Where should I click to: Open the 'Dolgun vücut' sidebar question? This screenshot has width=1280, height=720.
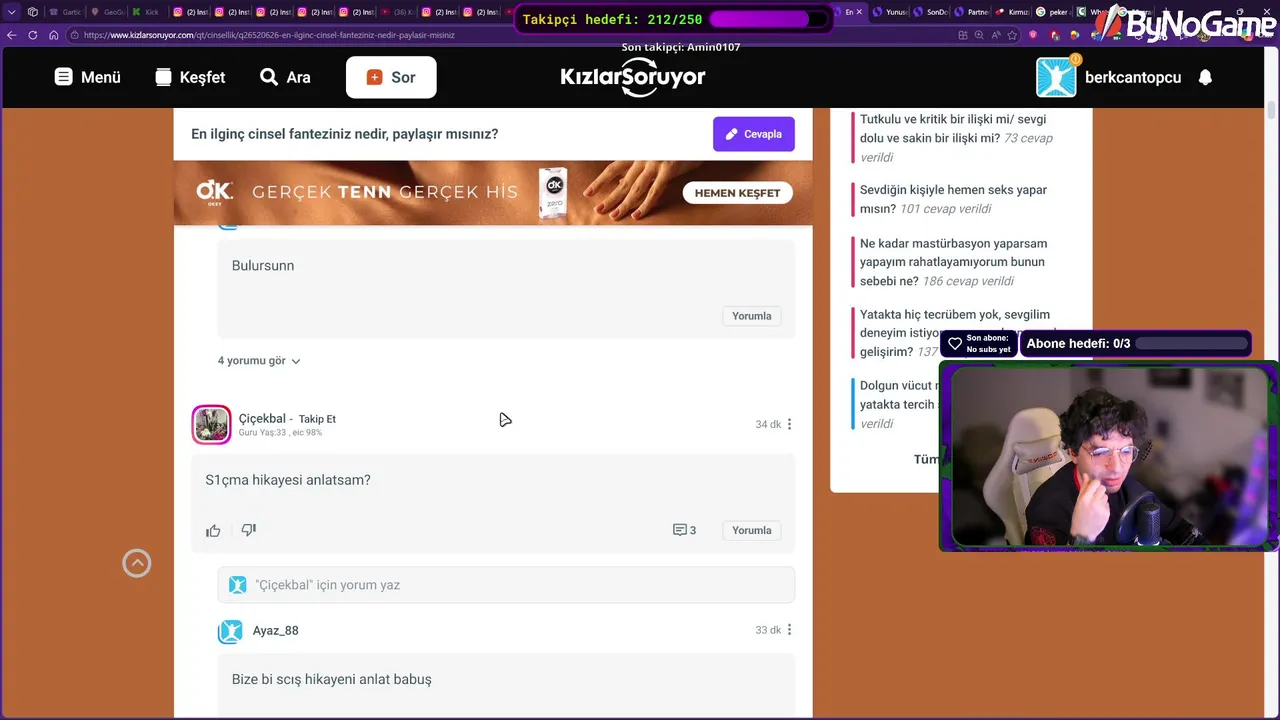click(898, 404)
